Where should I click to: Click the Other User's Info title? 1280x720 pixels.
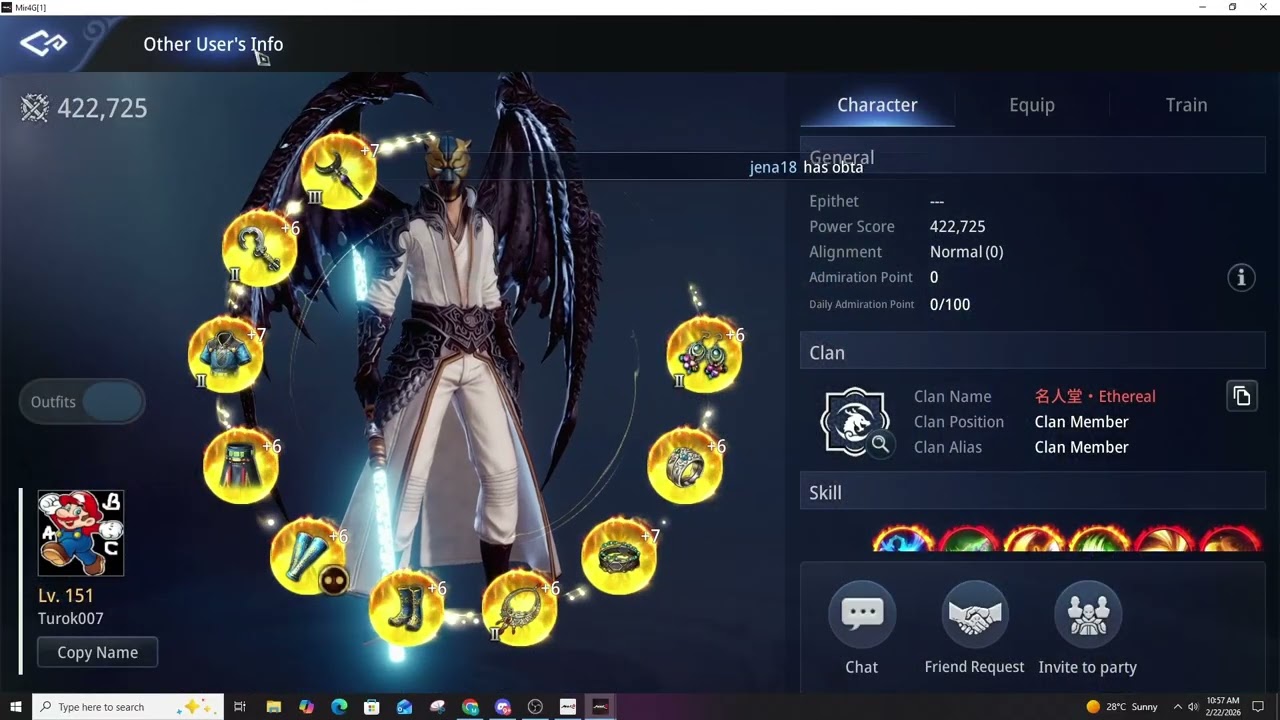tap(213, 44)
